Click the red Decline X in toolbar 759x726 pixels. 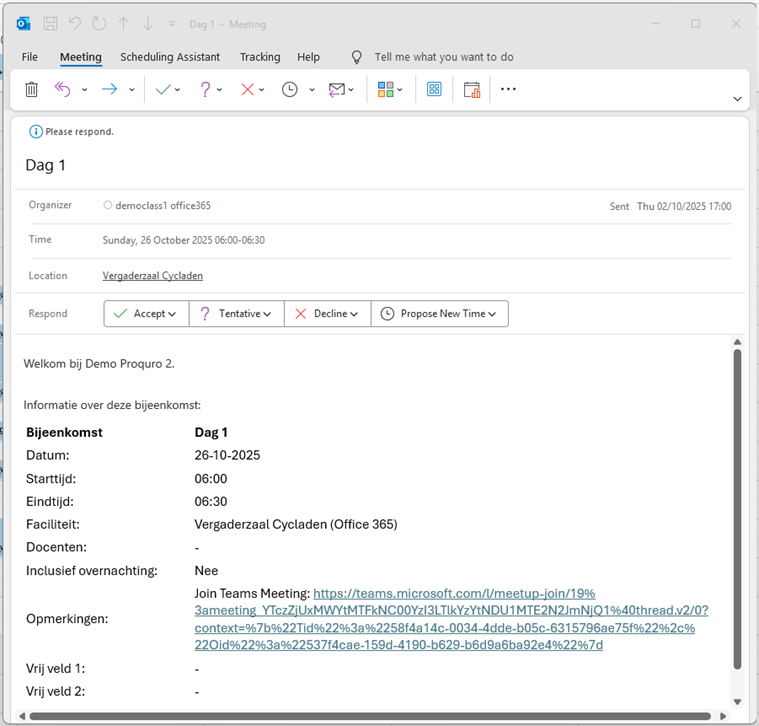247,89
